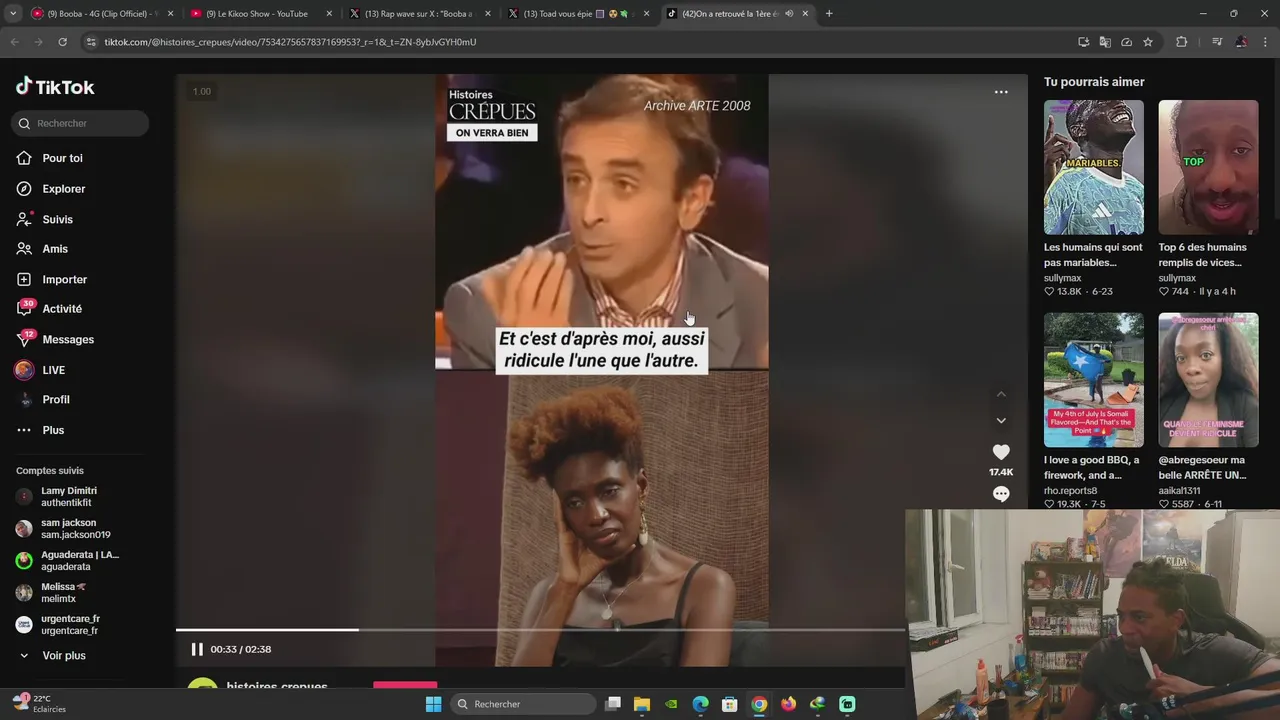Viewport: 1280px width, 720px height.
Task: Switch to Booba - 4G Clip Officiel tab
Action: pyautogui.click(x=102, y=14)
